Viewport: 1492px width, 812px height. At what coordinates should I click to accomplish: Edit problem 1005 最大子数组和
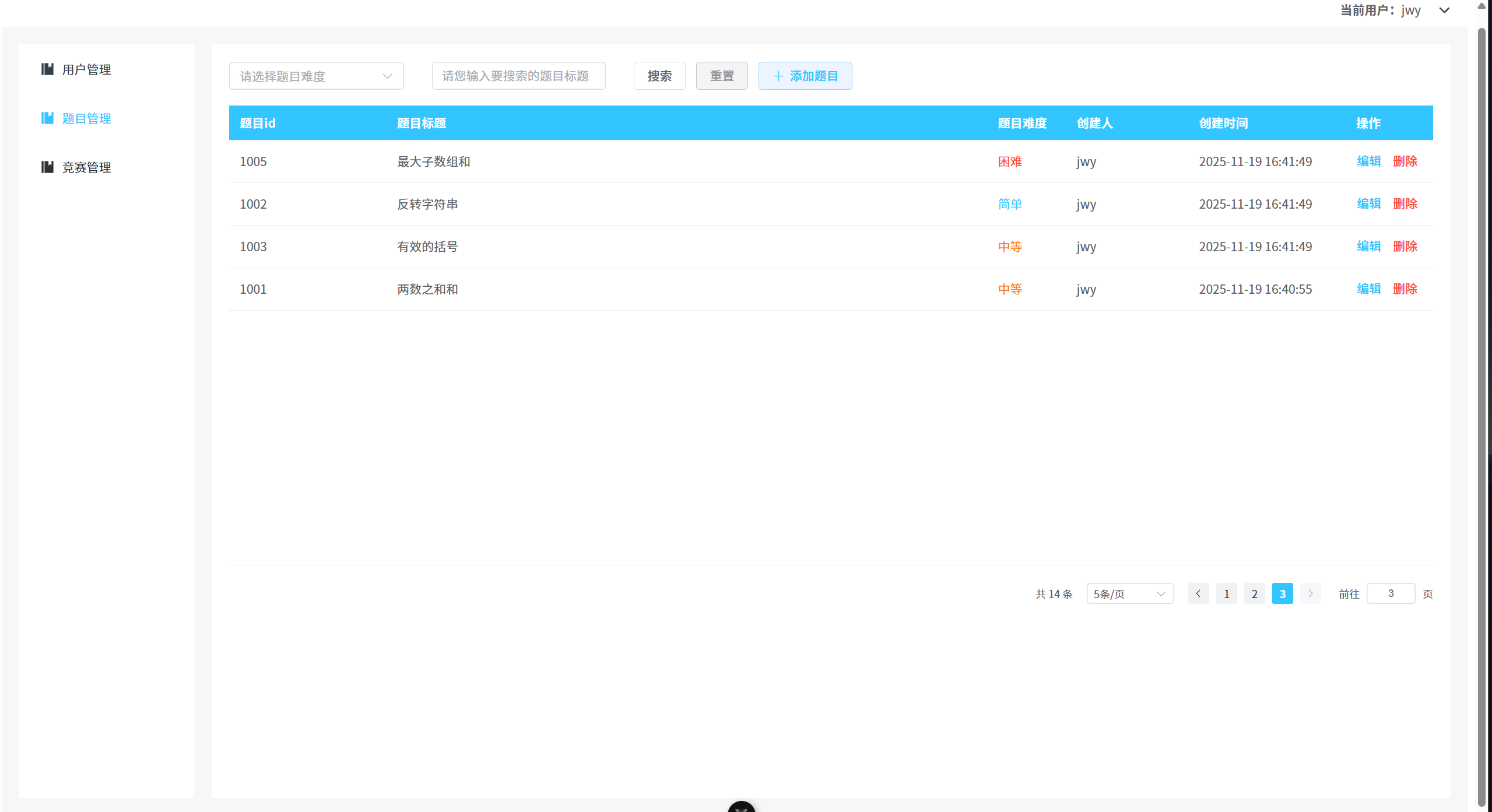[1368, 161]
